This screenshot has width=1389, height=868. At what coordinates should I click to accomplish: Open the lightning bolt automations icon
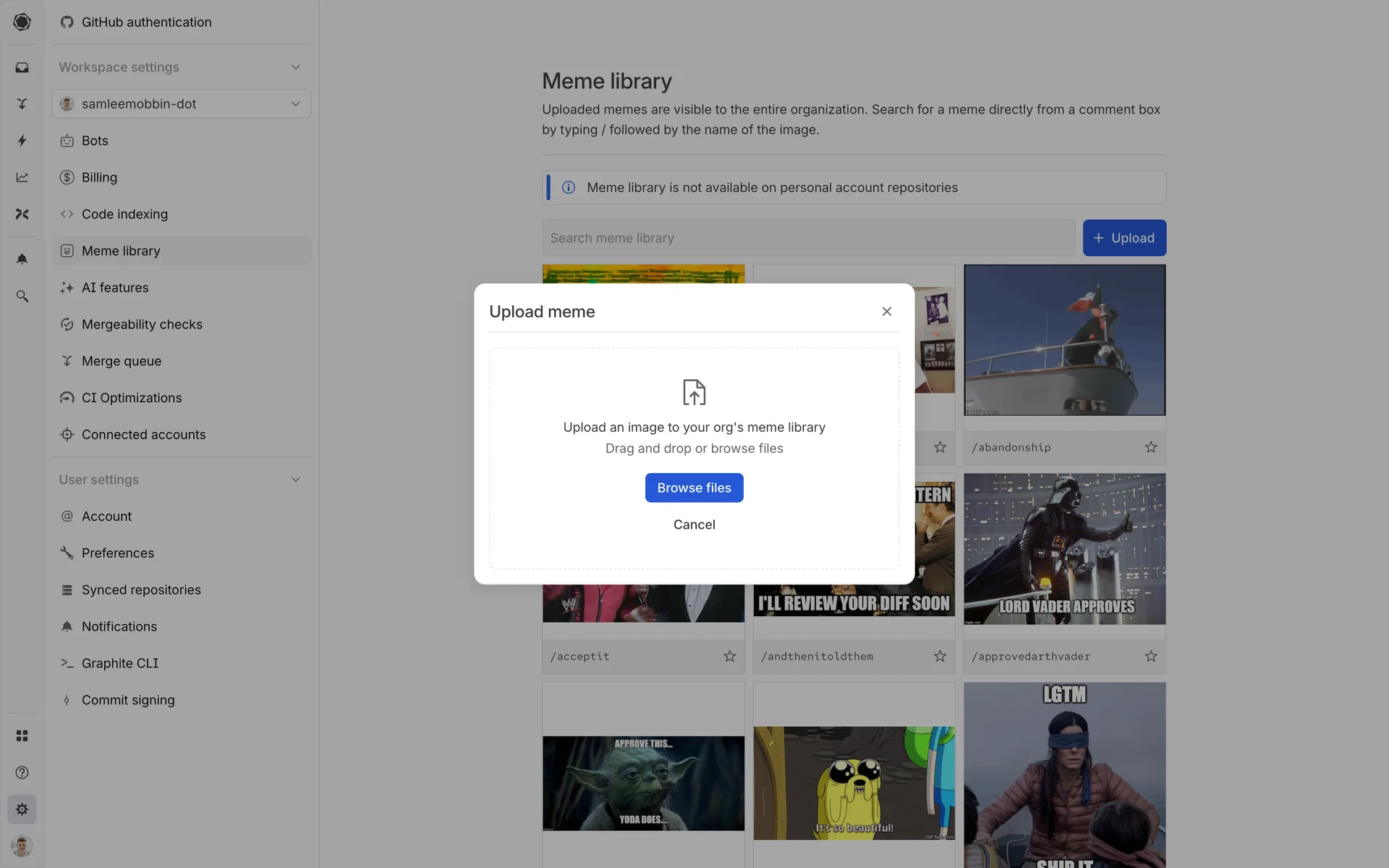click(22, 140)
